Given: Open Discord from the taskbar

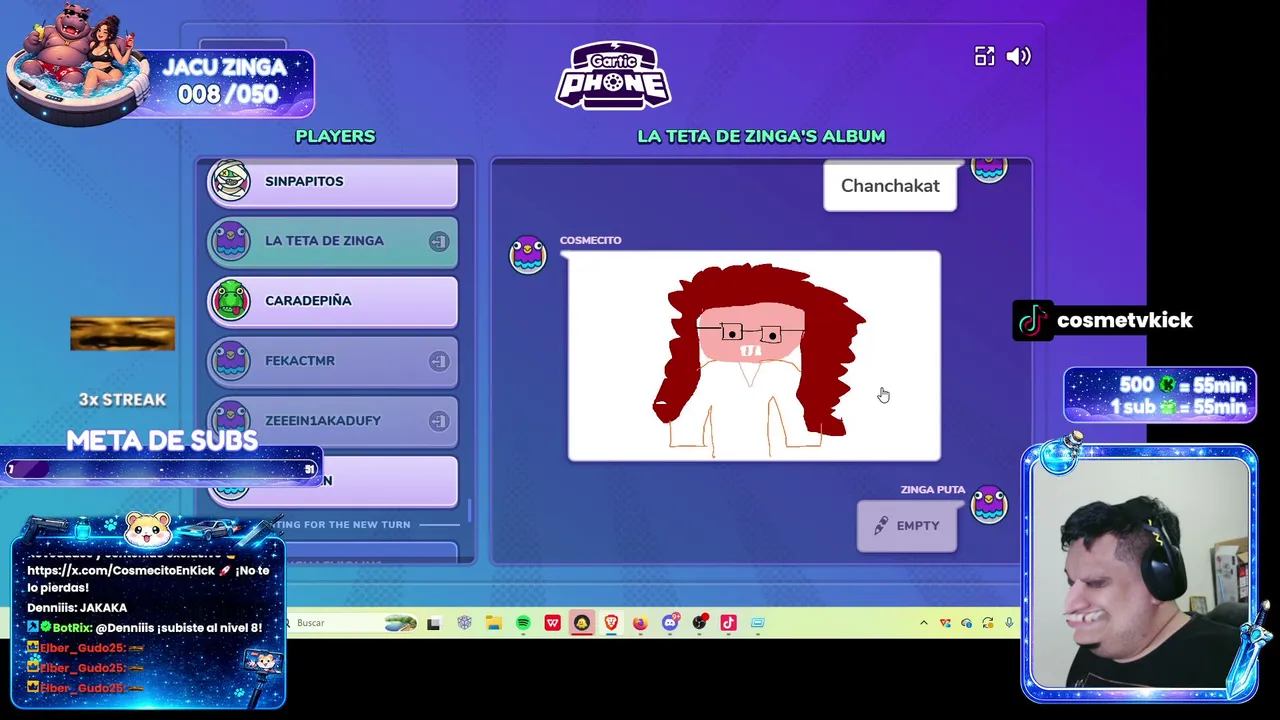Looking at the screenshot, I should (x=670, y=623).
